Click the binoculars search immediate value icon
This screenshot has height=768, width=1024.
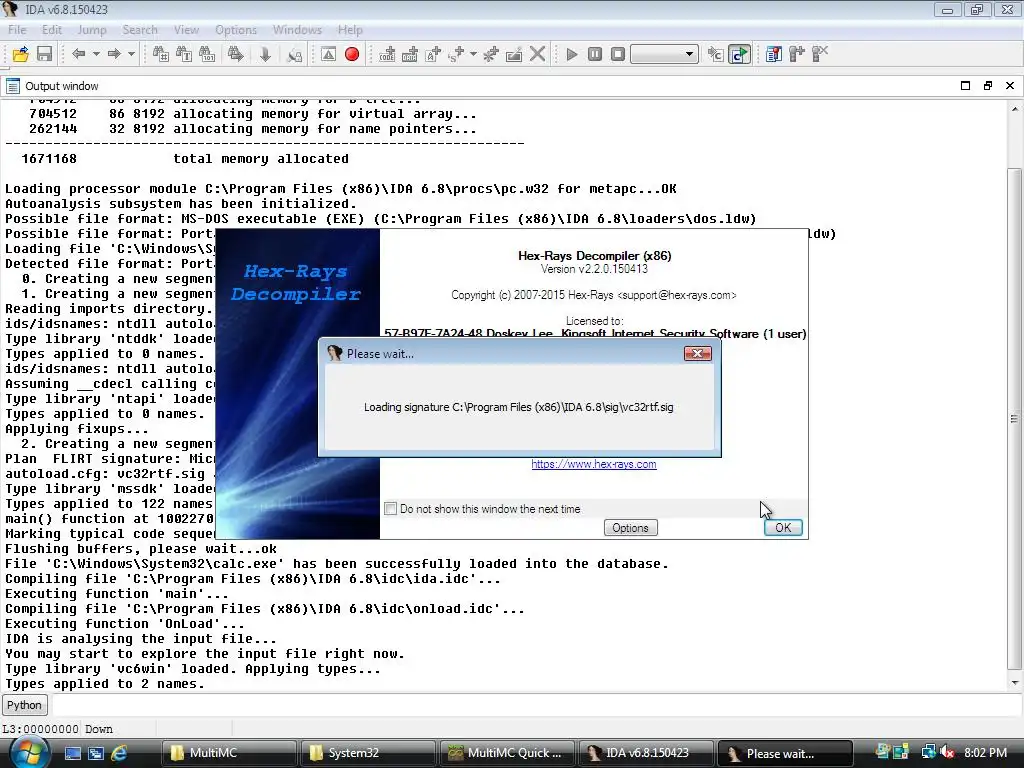[x=161, y=54]
